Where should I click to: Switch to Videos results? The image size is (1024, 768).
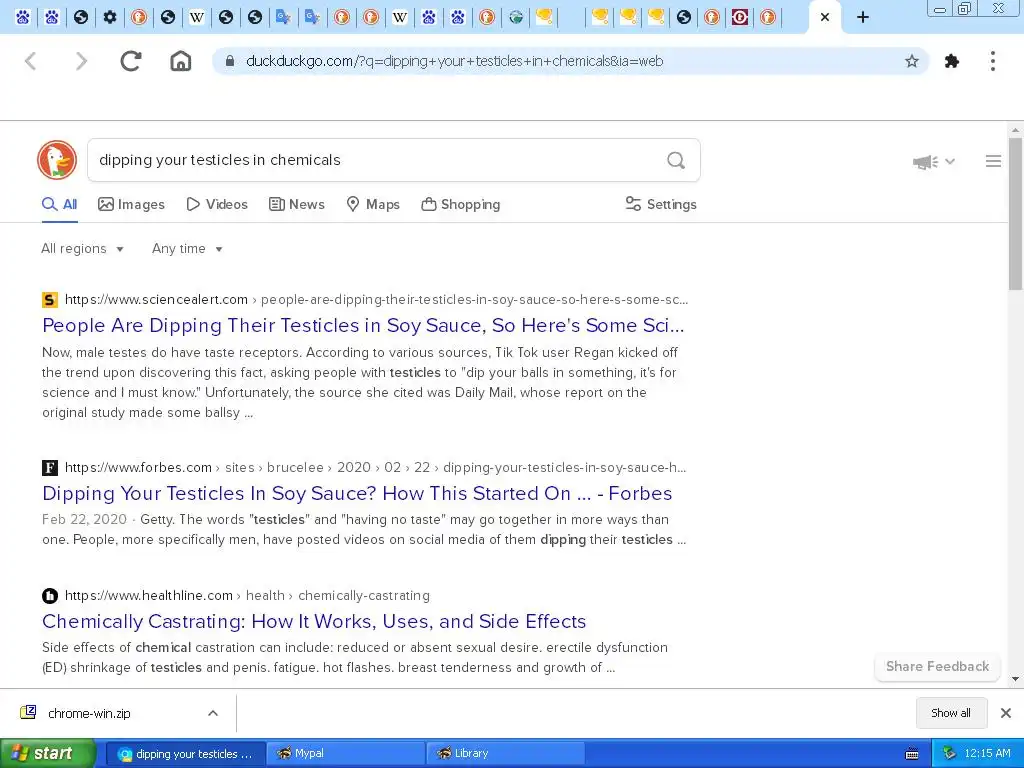[x=217, y=204]
